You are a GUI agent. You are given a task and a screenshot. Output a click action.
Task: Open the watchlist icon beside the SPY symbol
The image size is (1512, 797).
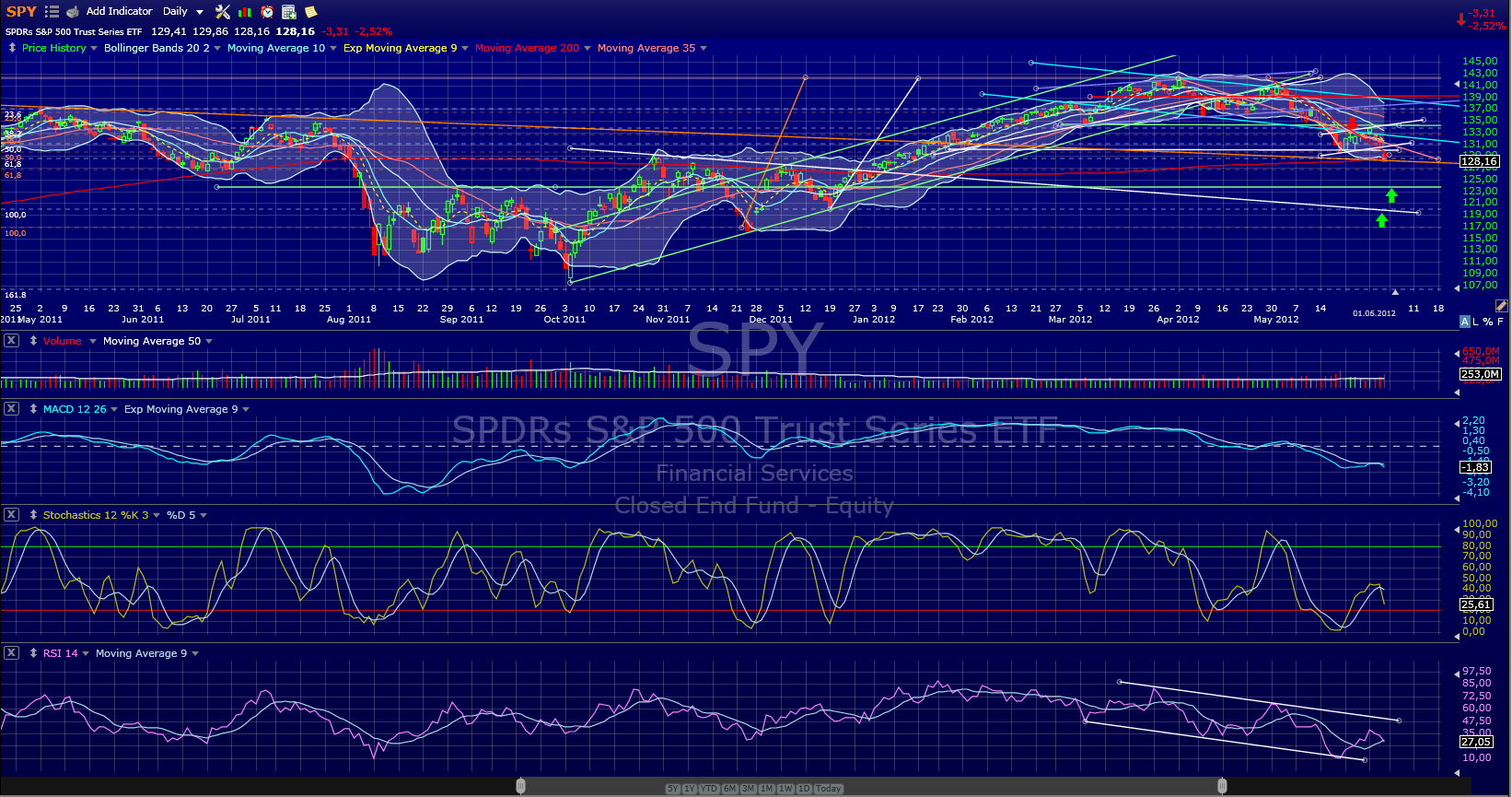click(x=52, y=12)
